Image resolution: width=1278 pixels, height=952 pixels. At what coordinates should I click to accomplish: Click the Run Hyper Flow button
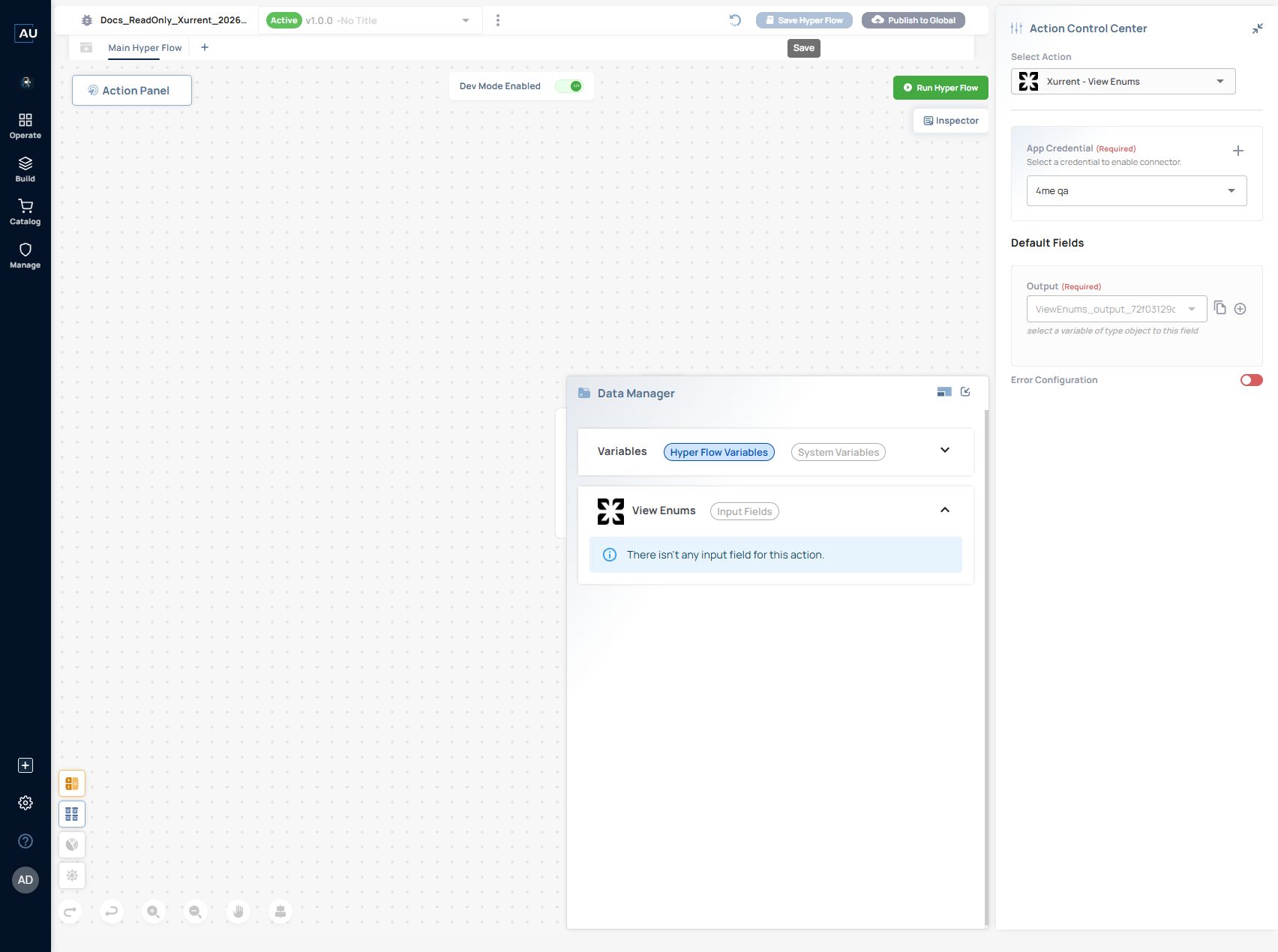[x=940, y=88]
